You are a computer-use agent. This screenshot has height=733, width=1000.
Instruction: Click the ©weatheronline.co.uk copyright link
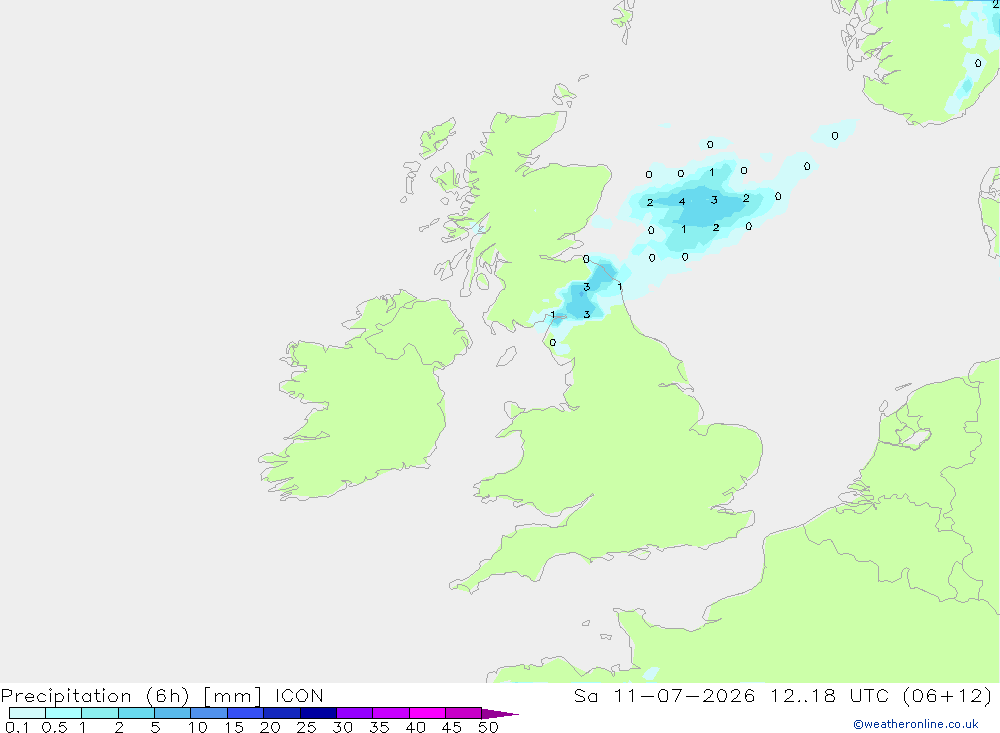(x=915, y=724)
